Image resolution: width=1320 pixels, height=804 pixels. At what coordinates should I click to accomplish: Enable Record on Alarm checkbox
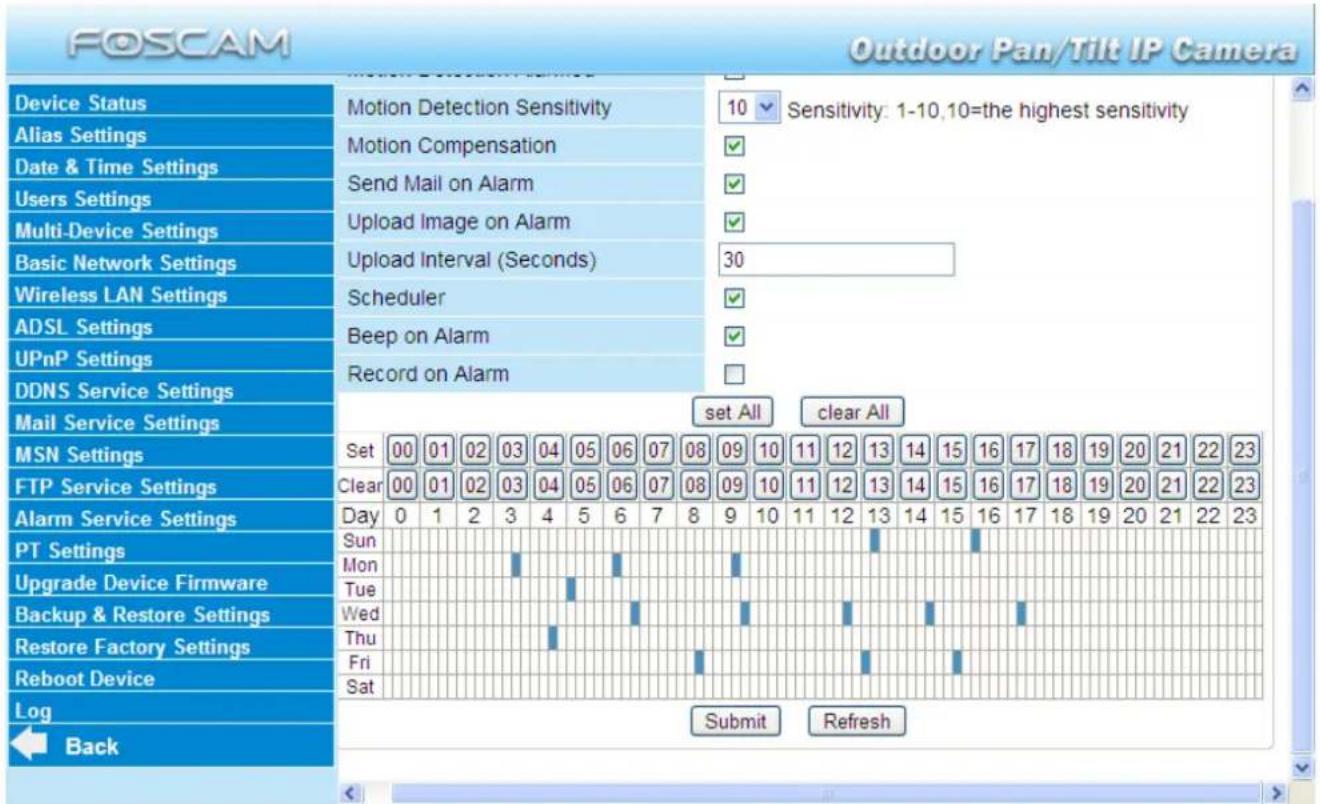734,374
